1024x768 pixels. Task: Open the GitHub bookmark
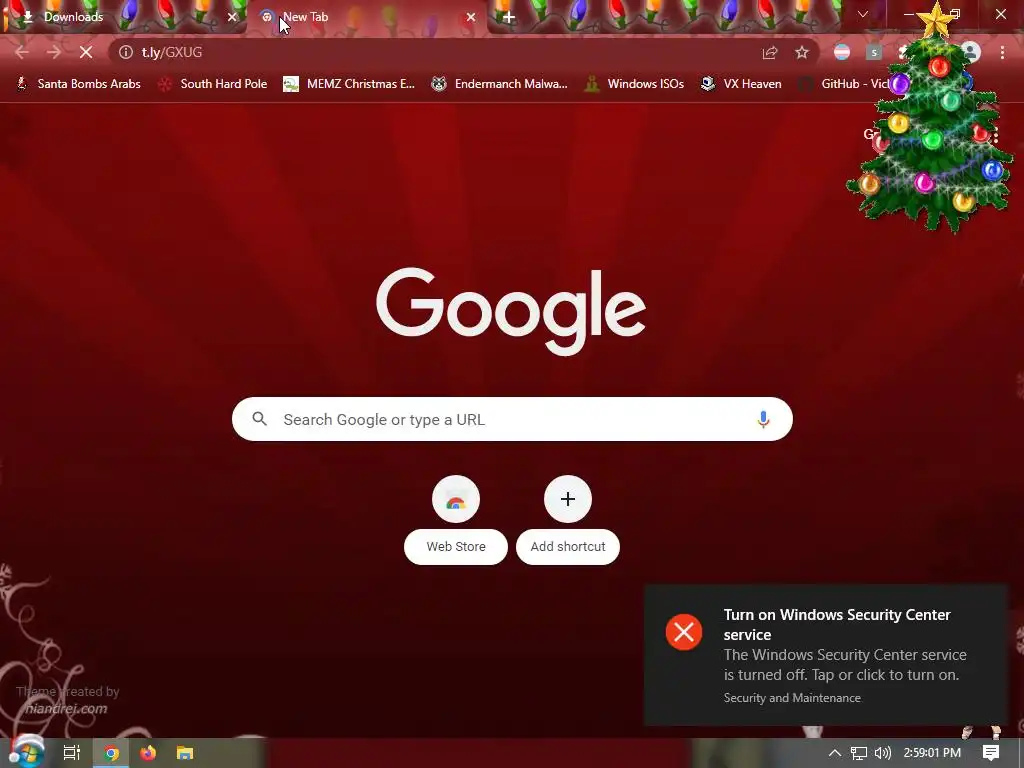[x=844, y=84]
